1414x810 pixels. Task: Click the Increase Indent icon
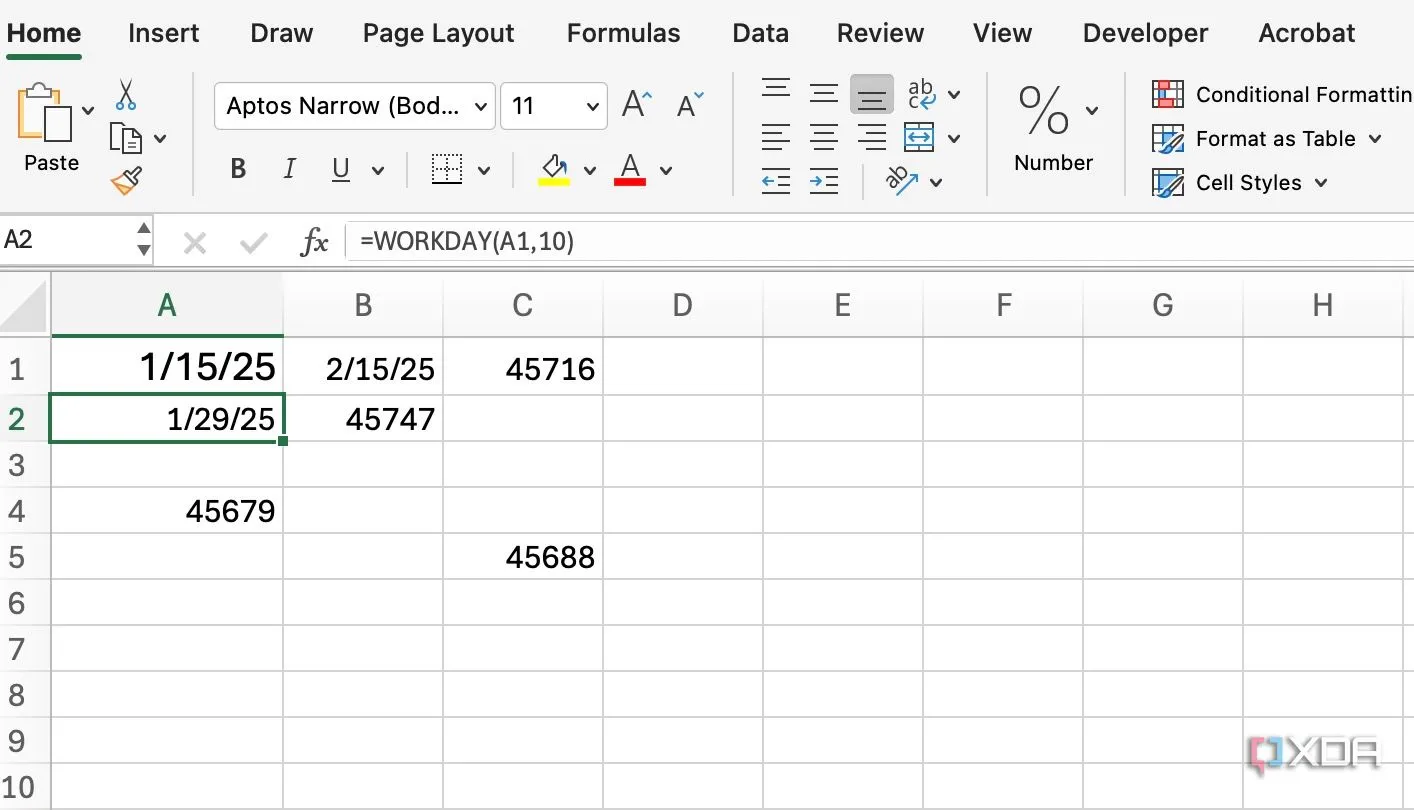(823, 181)
